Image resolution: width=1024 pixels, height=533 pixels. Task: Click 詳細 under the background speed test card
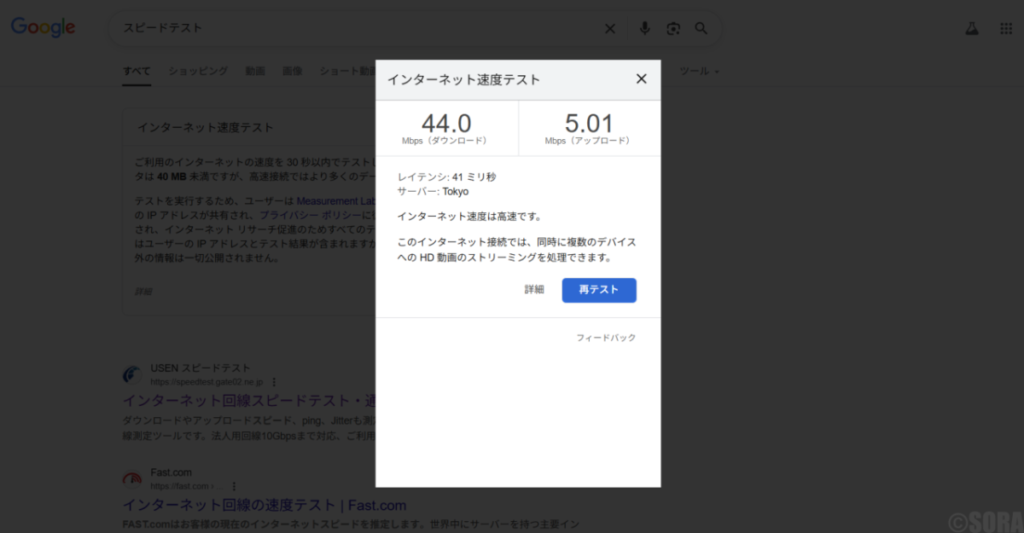(143, 291)
